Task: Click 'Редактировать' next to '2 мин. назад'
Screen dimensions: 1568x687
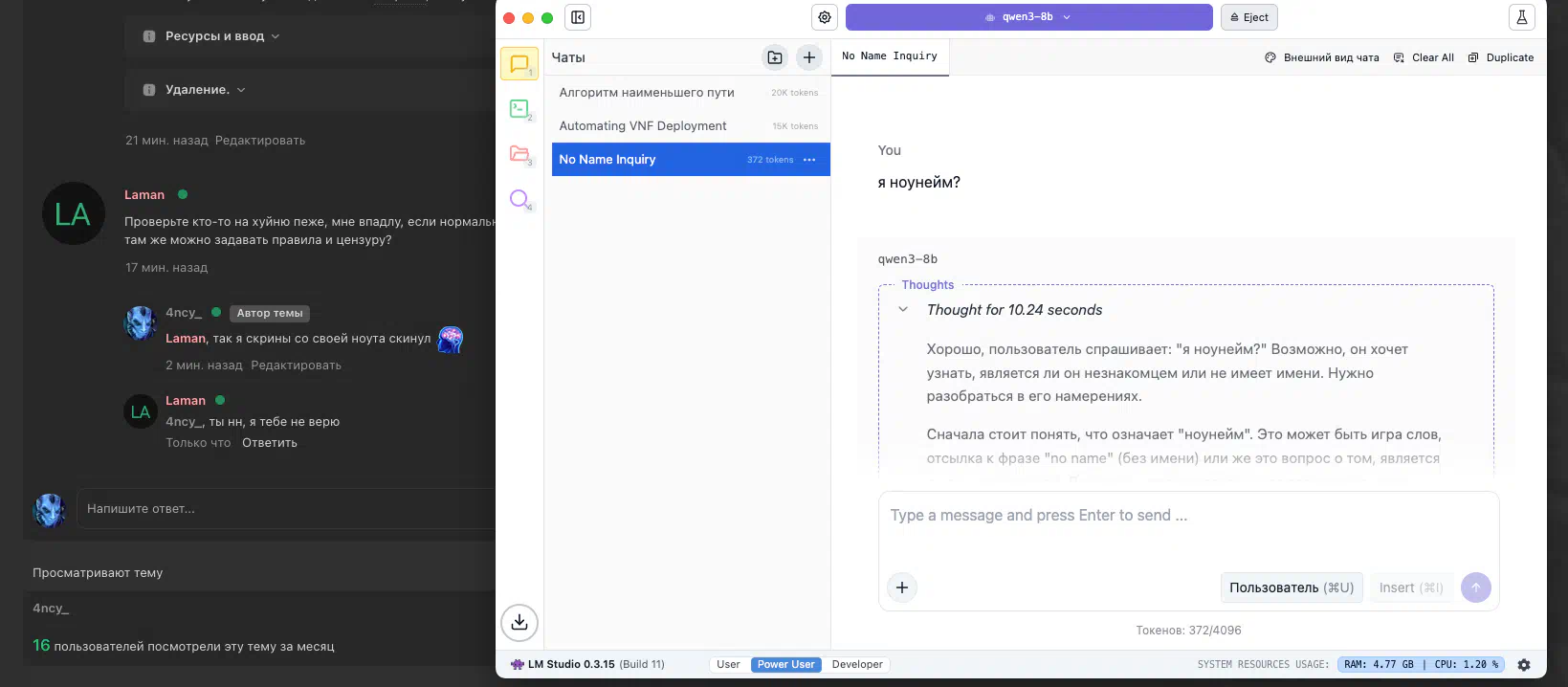Action: (296, 366)
